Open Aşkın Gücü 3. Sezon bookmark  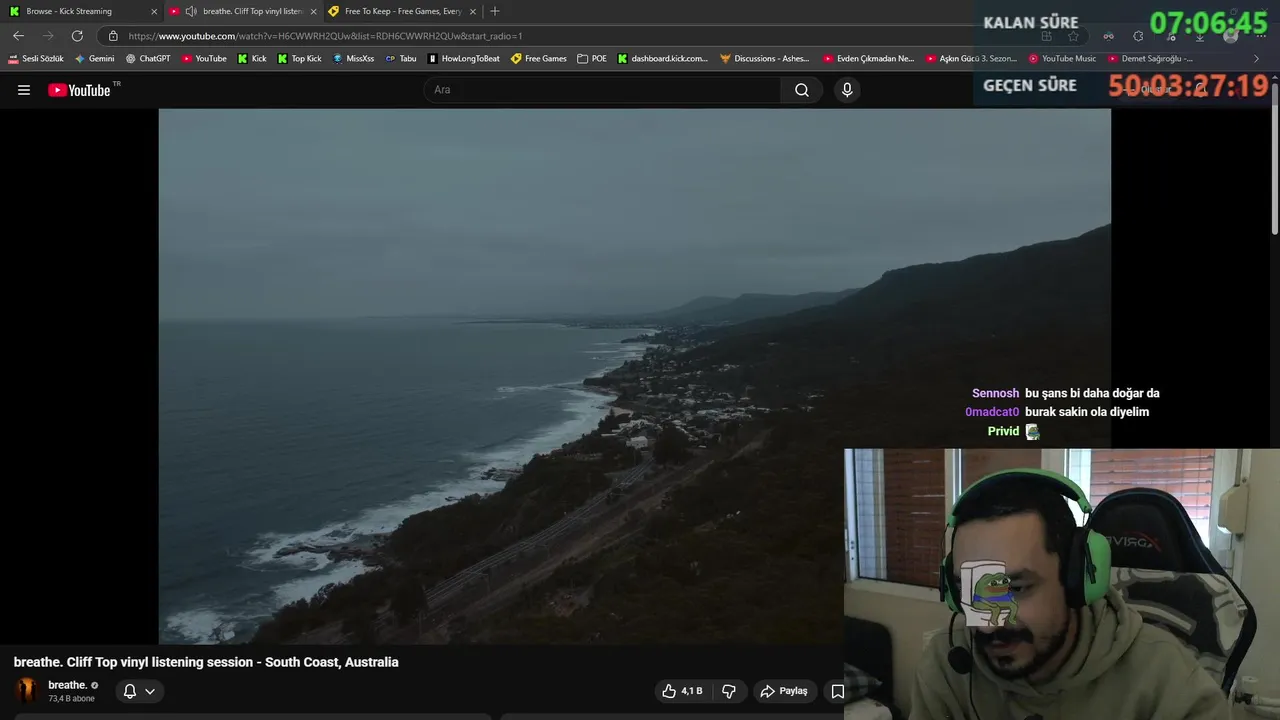coord(971,59)
